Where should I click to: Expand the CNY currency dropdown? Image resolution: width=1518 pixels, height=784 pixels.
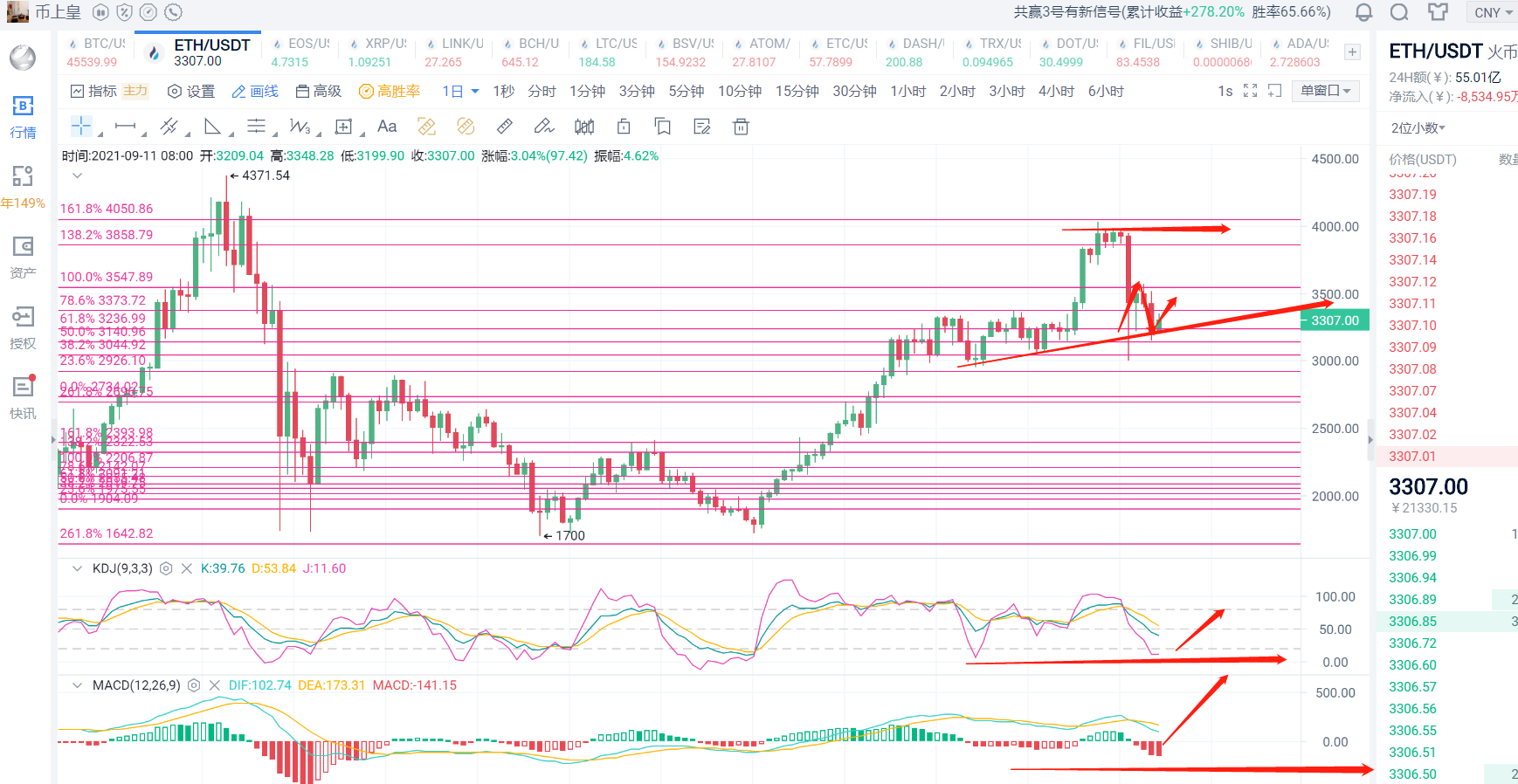[x=1493, y=12]
